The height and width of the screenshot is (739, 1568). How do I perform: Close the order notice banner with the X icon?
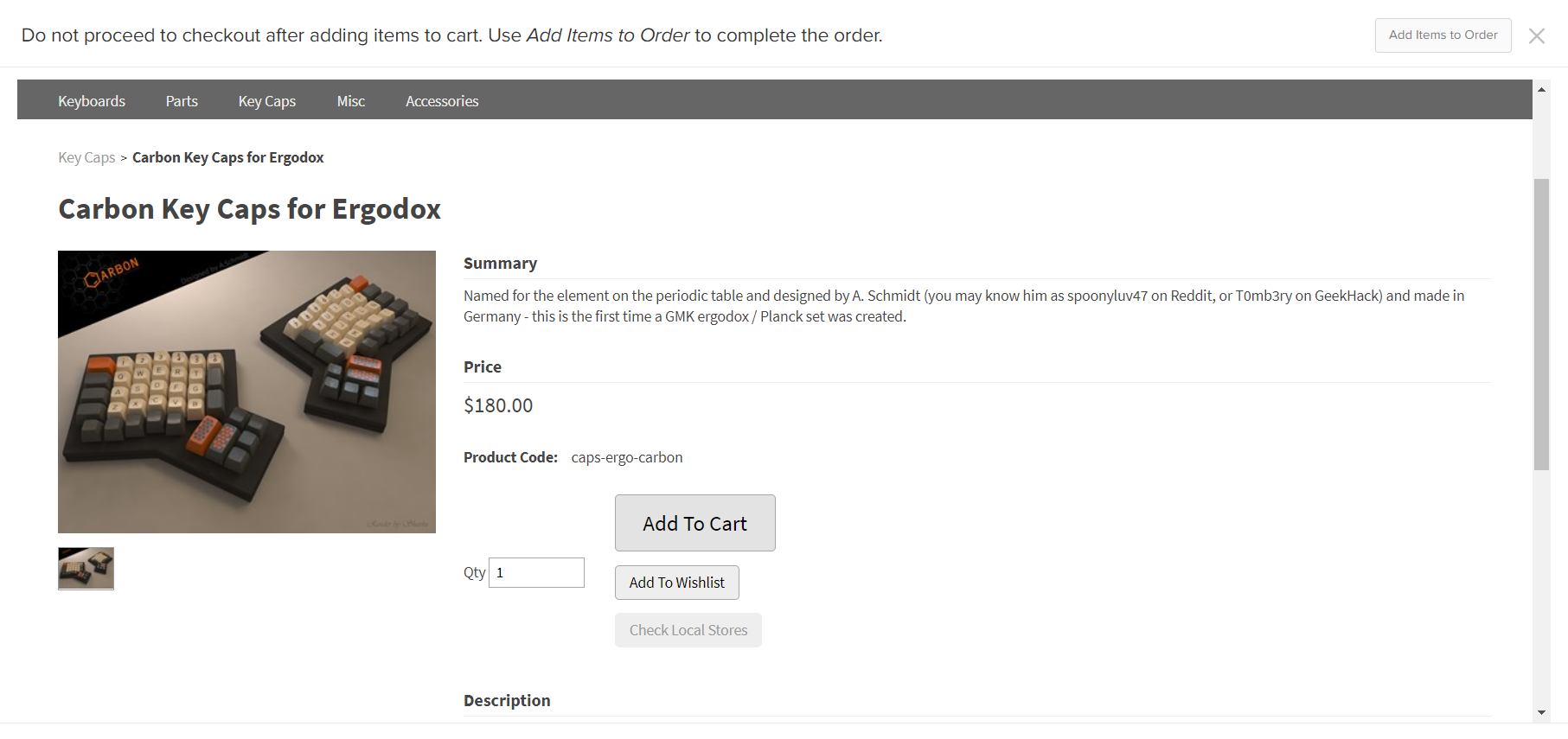pos(1536,35)
